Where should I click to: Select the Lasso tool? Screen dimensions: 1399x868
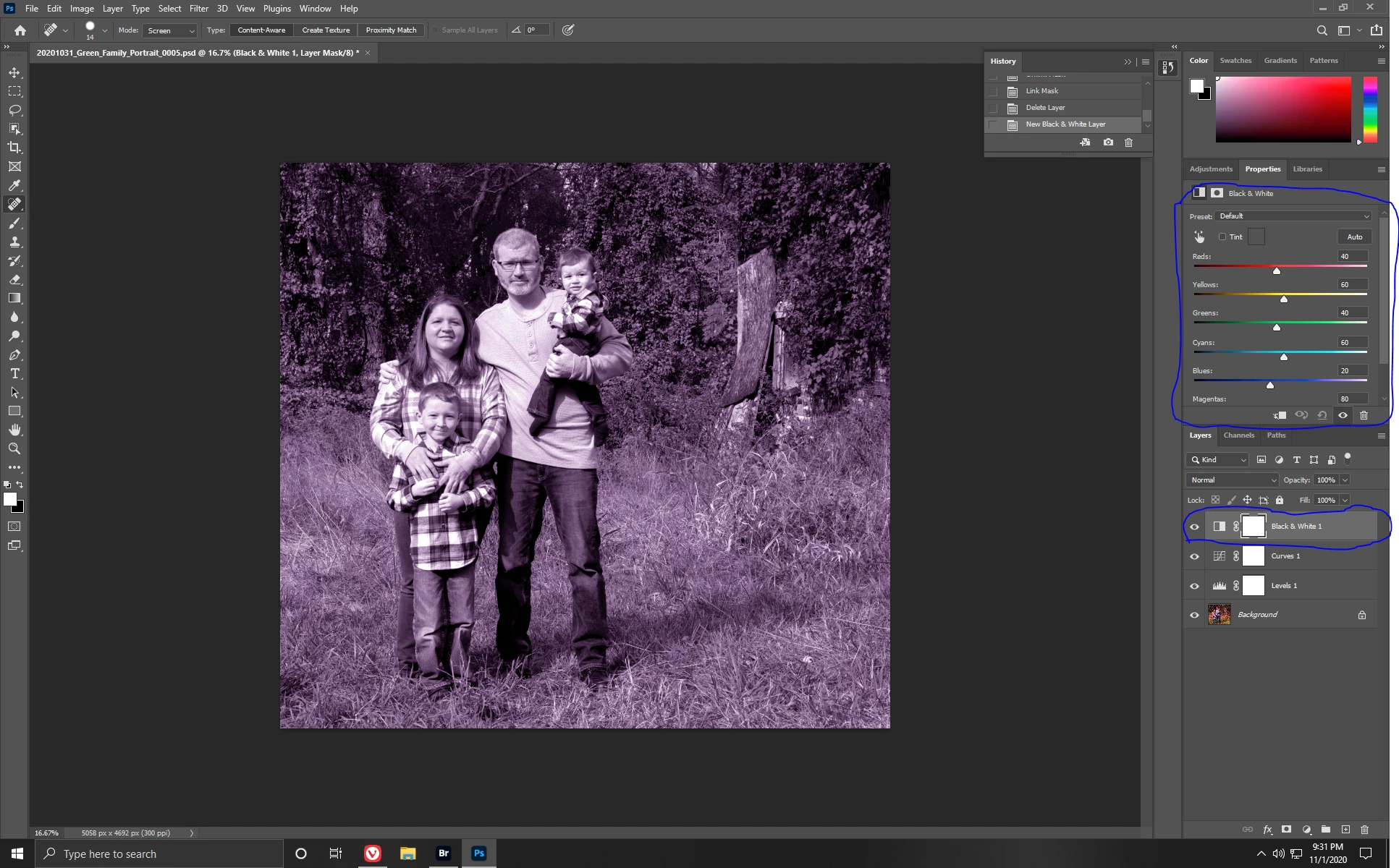[x=14, y=110]
